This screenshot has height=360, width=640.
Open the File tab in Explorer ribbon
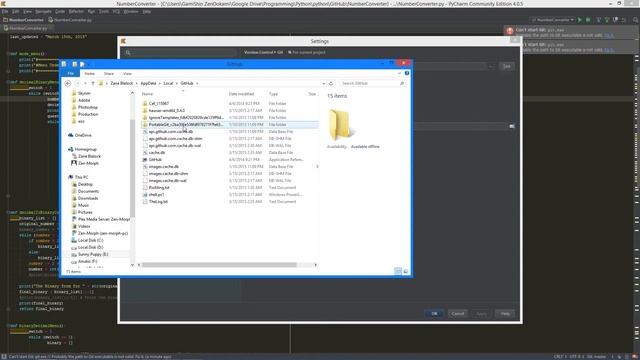[x=71, y=73]
